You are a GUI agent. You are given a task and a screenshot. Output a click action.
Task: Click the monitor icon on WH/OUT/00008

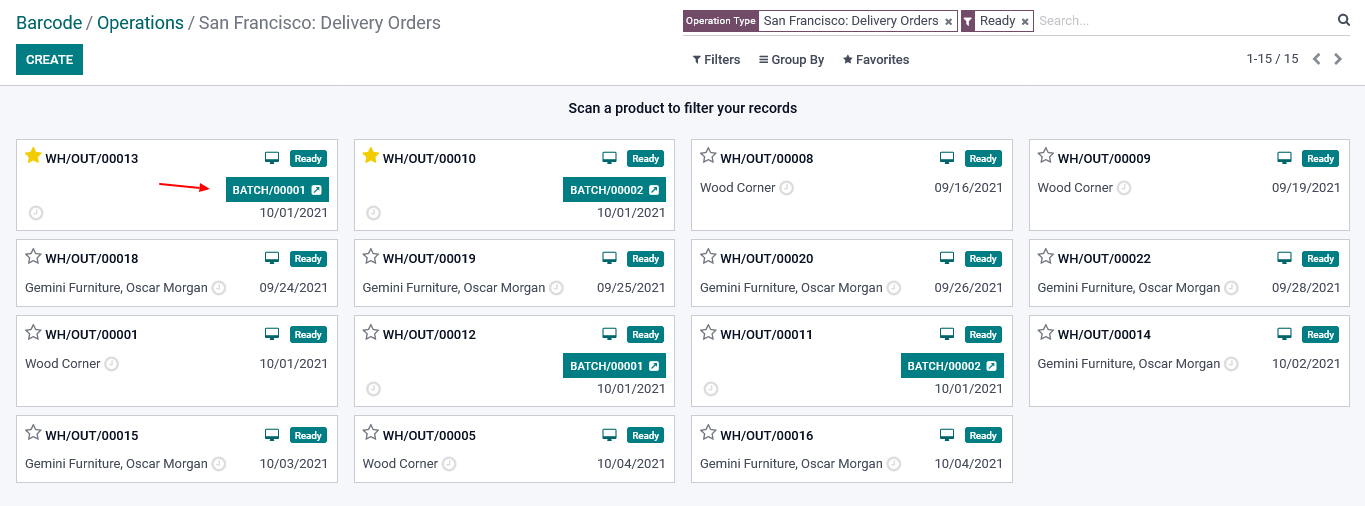tap(947, 158)
